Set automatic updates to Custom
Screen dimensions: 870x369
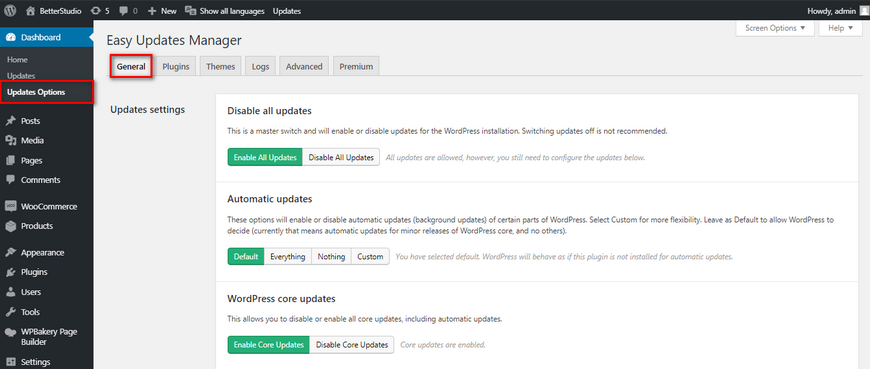pos(370,257)
